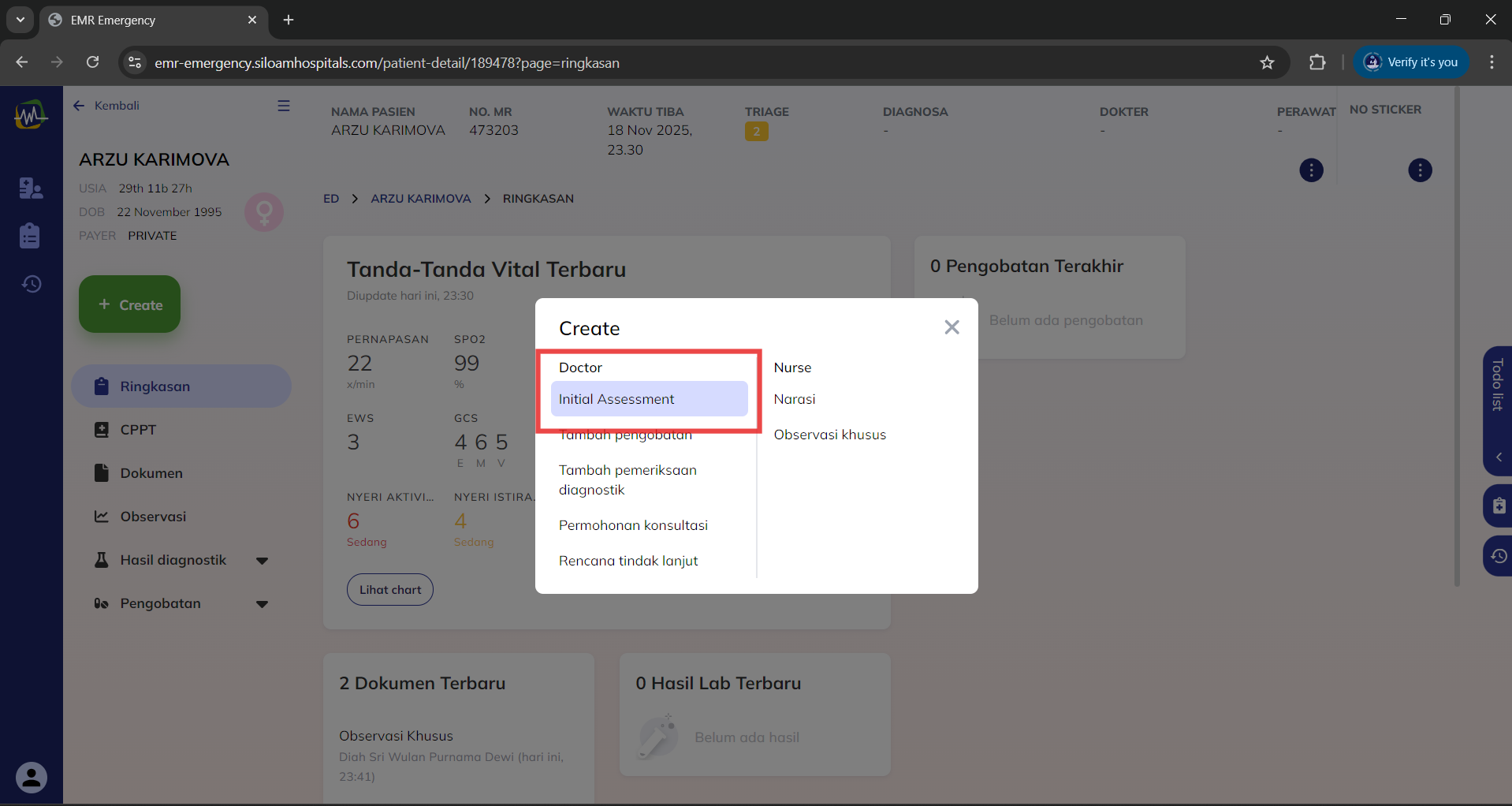Screen dimensions: 1512x806
Task: Close the Create dialog with X
Action: [x=952, y=327]
